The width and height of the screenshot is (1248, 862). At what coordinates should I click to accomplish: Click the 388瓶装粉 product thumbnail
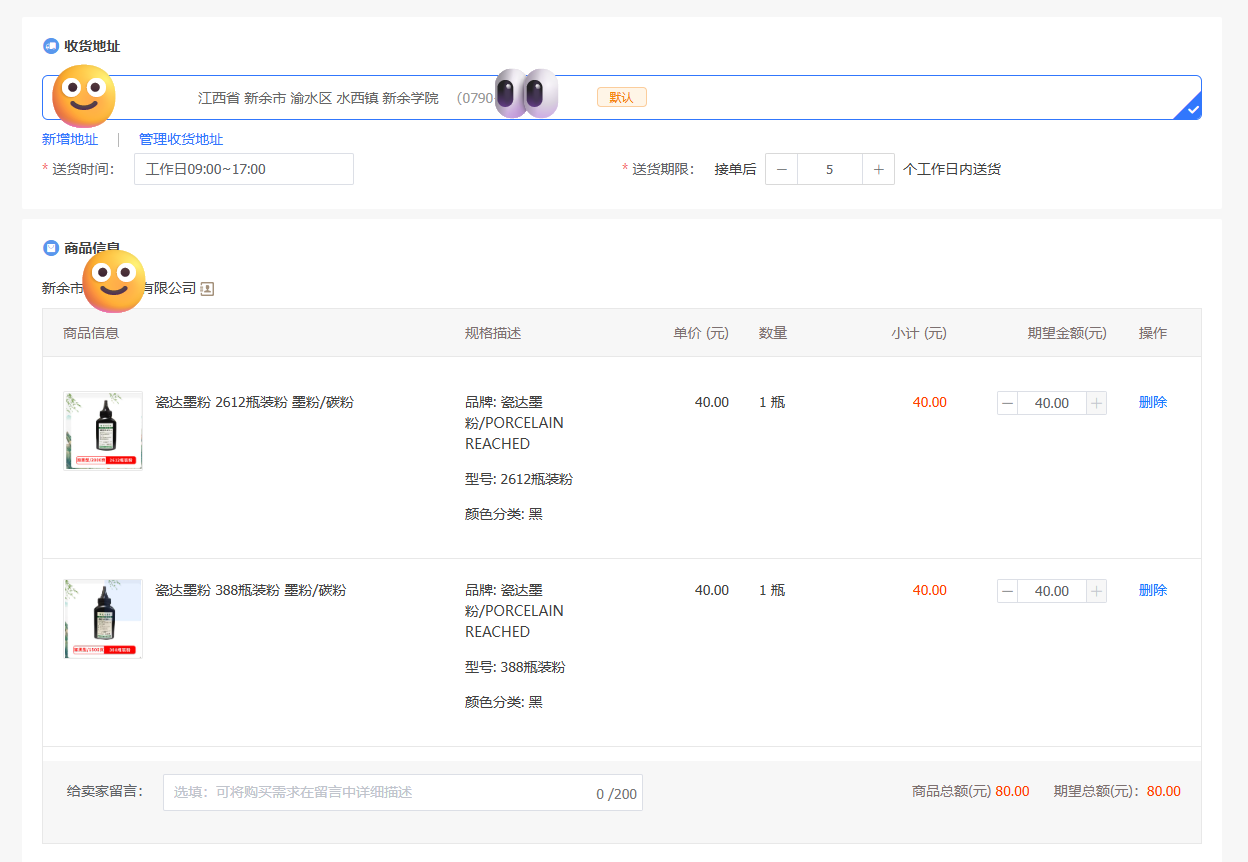(103, 619)
